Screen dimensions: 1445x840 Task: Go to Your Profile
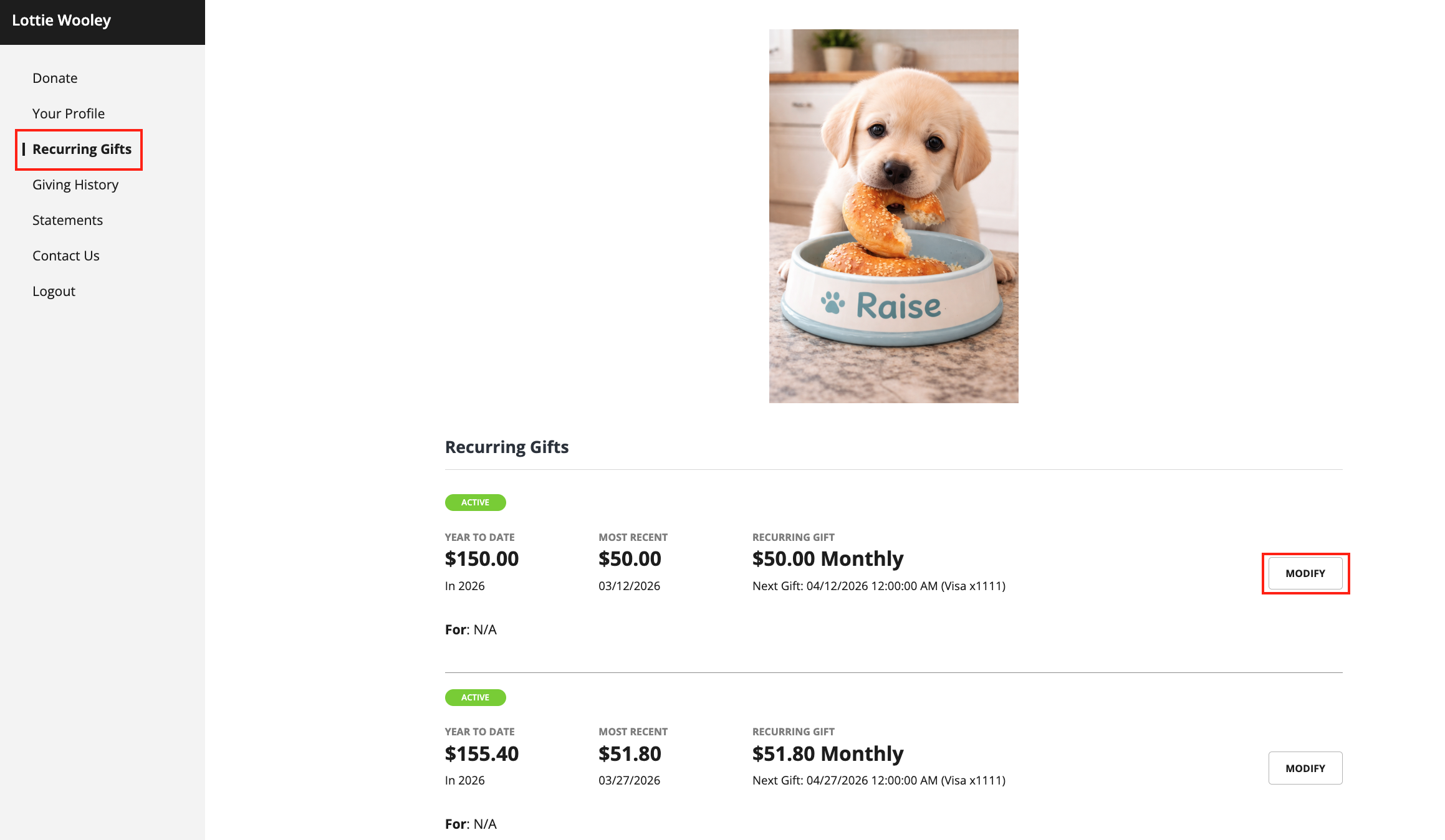tap(69, 113)
